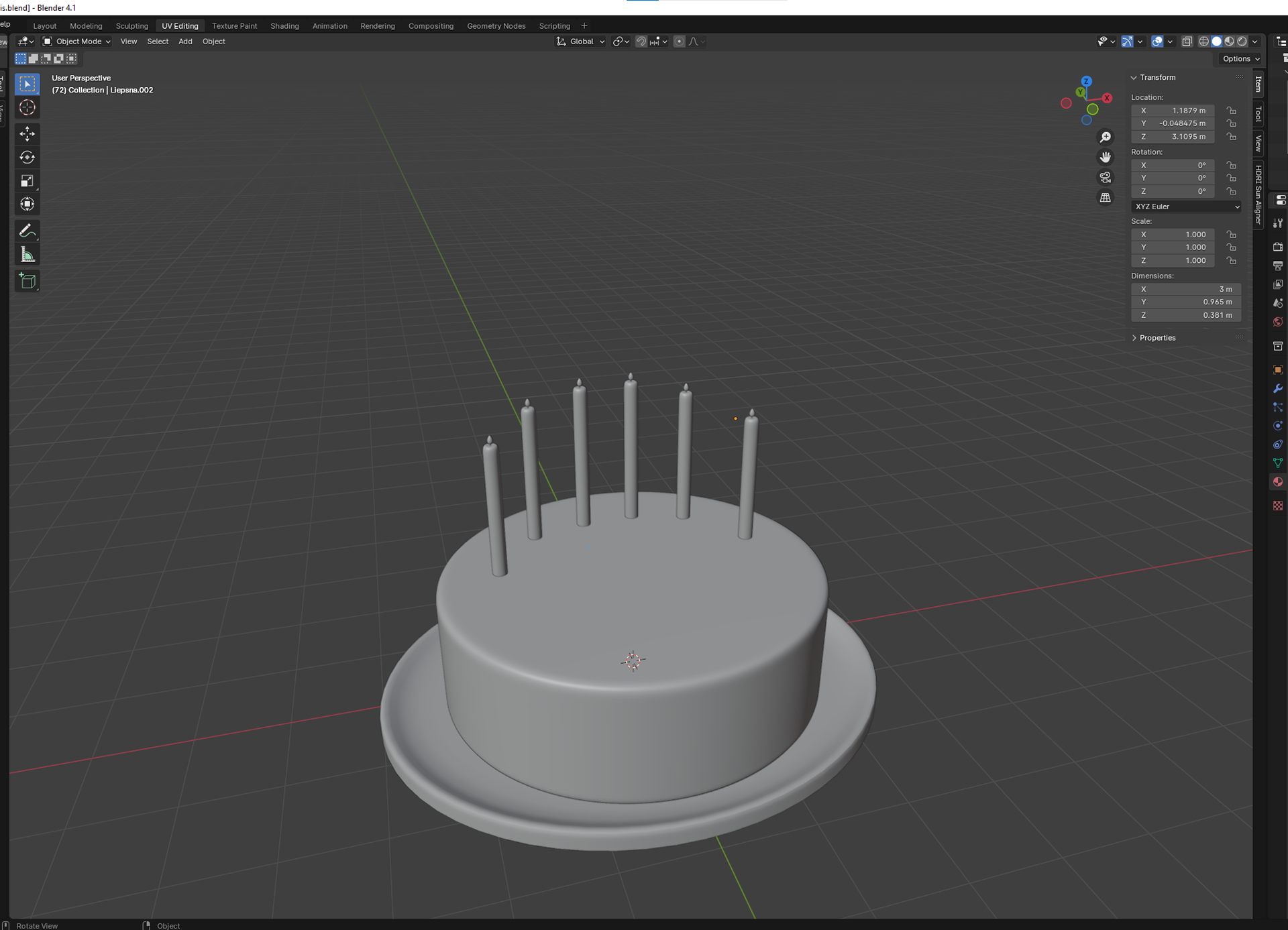Toggle Show Gizmo button
1288x930 pixels.
pos(1127,42)
